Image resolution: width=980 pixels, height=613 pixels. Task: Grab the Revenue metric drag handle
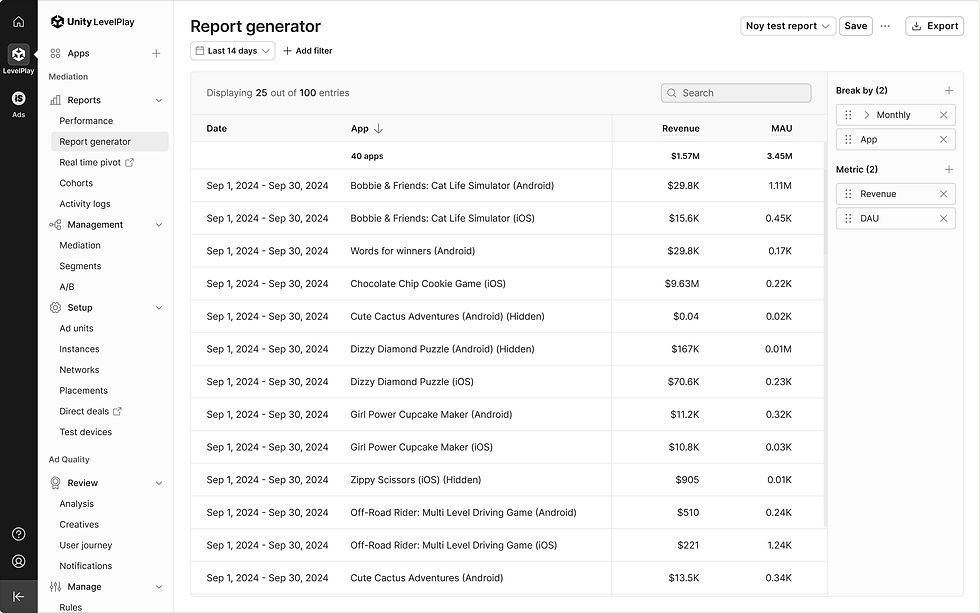(x=848, y=194)
